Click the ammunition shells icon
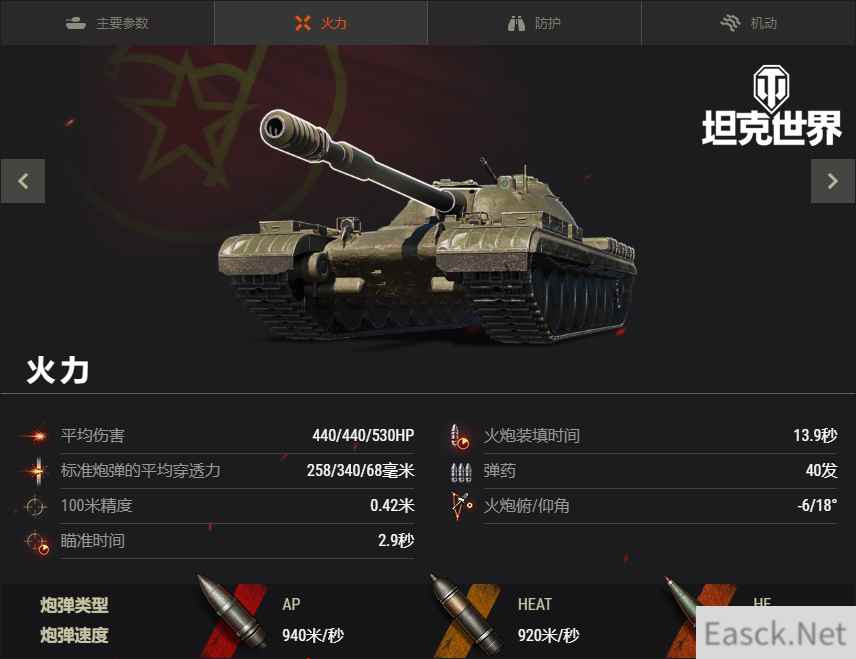This screenshot has height=659, width=856. click(461, 472)
